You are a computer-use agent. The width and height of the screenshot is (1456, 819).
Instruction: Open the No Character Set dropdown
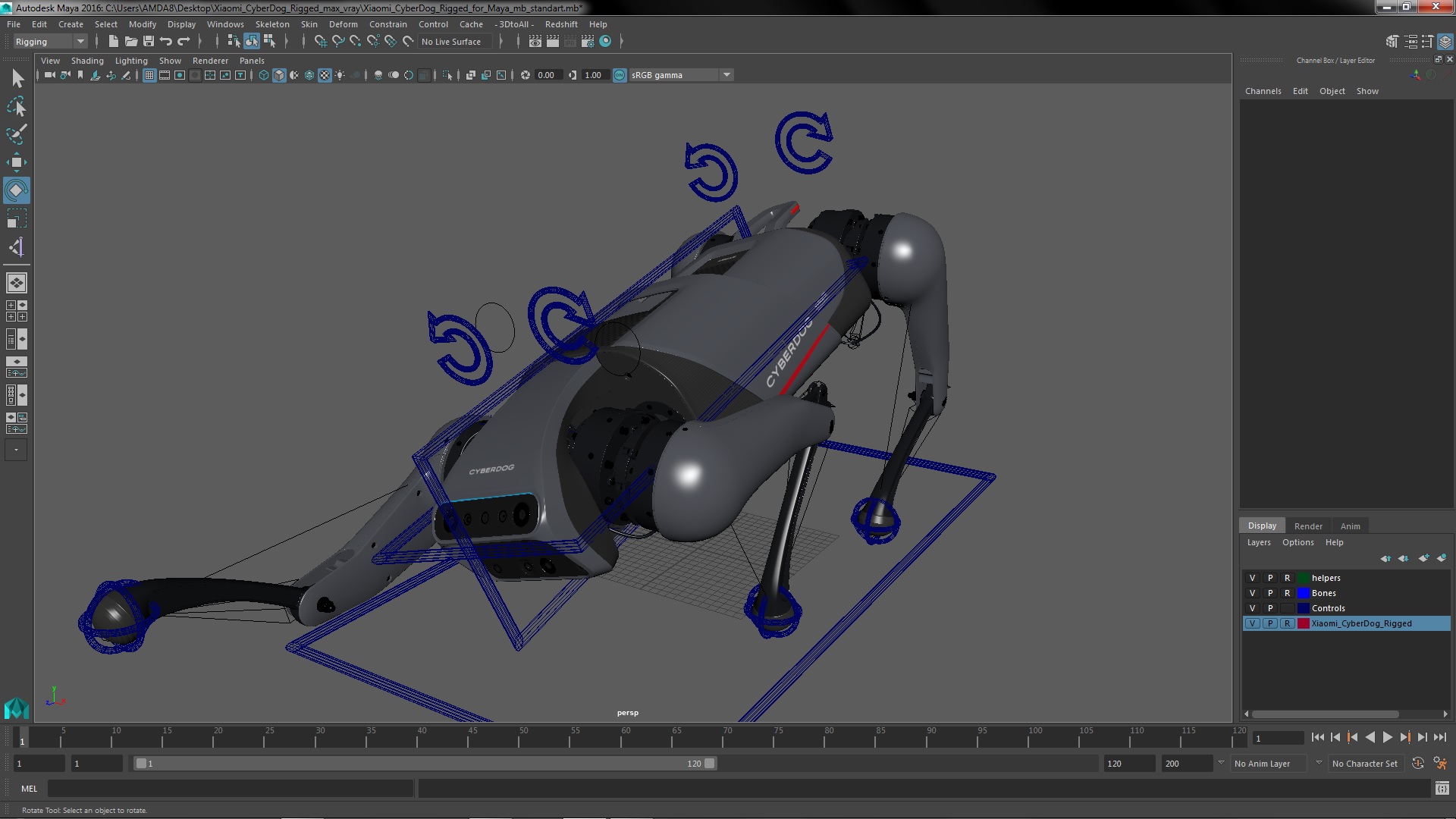tap(1367, 764)
